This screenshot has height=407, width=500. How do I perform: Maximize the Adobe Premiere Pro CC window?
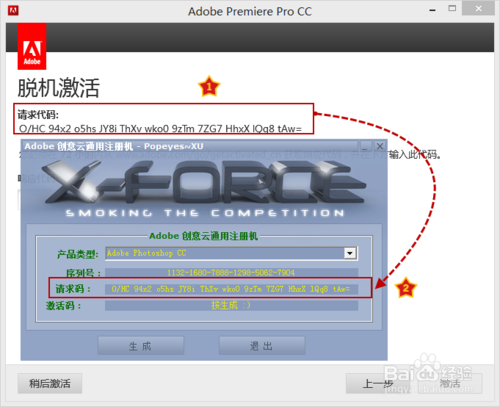click(x=452, y=9)
